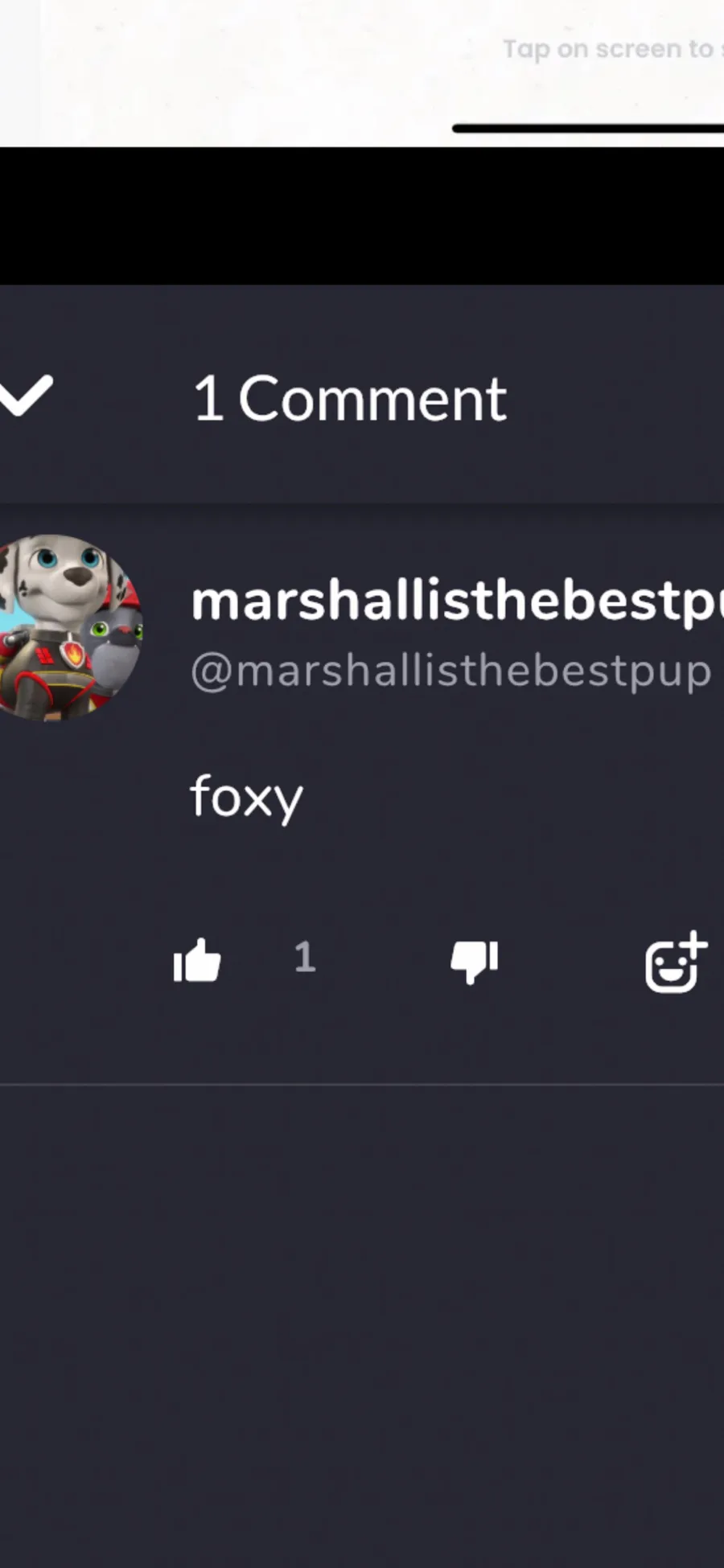The width and height of the screenshot is (724, 1568).
Task: Tap the divider line under the comment
Action: click(362, 1084)
